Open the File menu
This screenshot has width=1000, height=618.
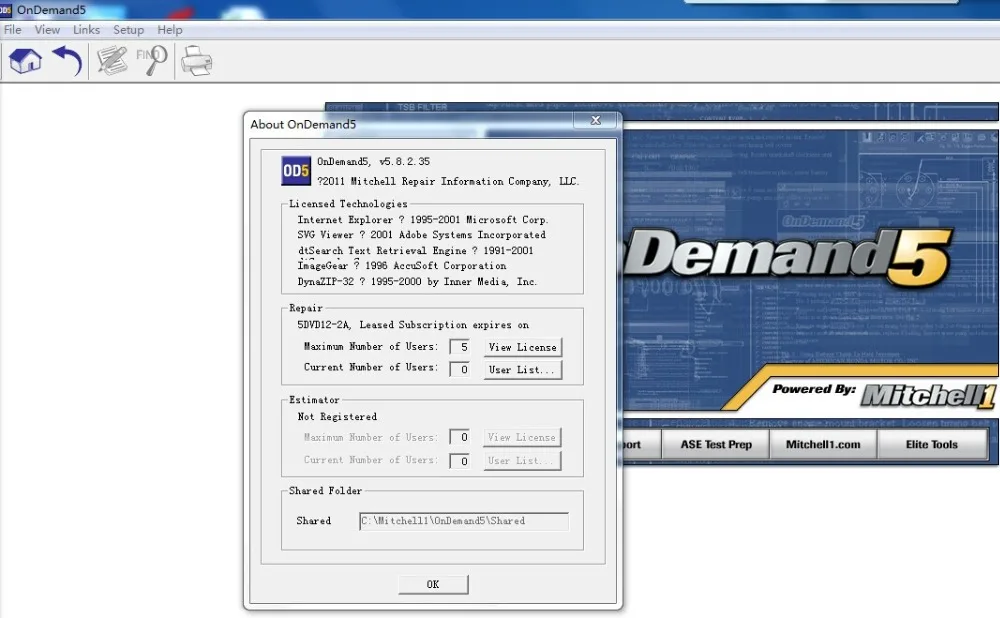[x=13, y=29]
